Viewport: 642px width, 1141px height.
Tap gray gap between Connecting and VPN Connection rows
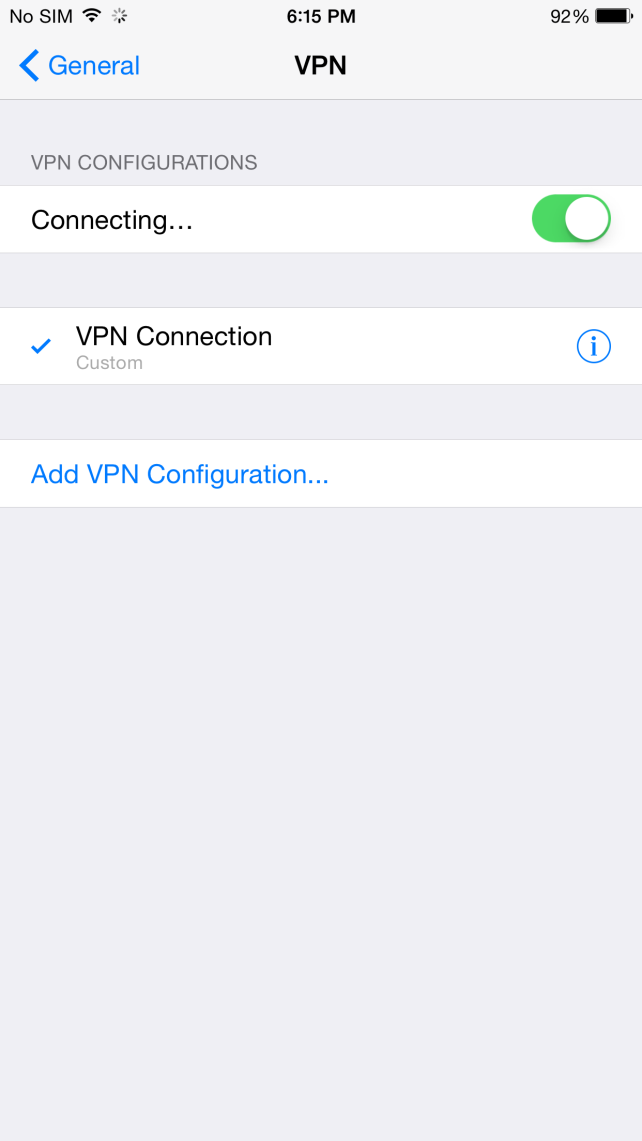321,280
